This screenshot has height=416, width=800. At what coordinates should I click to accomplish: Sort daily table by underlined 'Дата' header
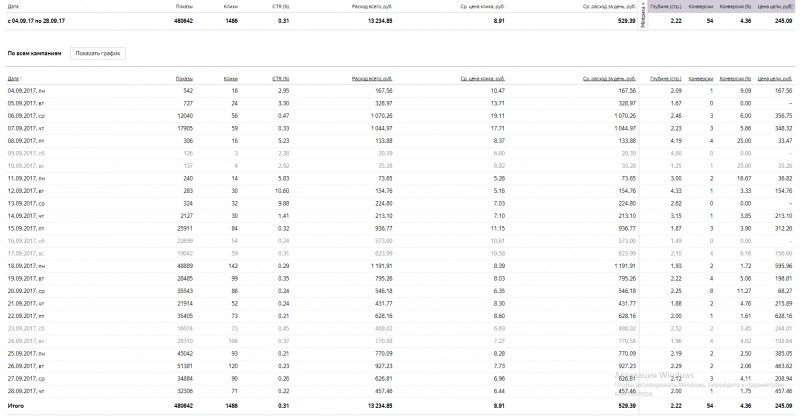(12, 78)
